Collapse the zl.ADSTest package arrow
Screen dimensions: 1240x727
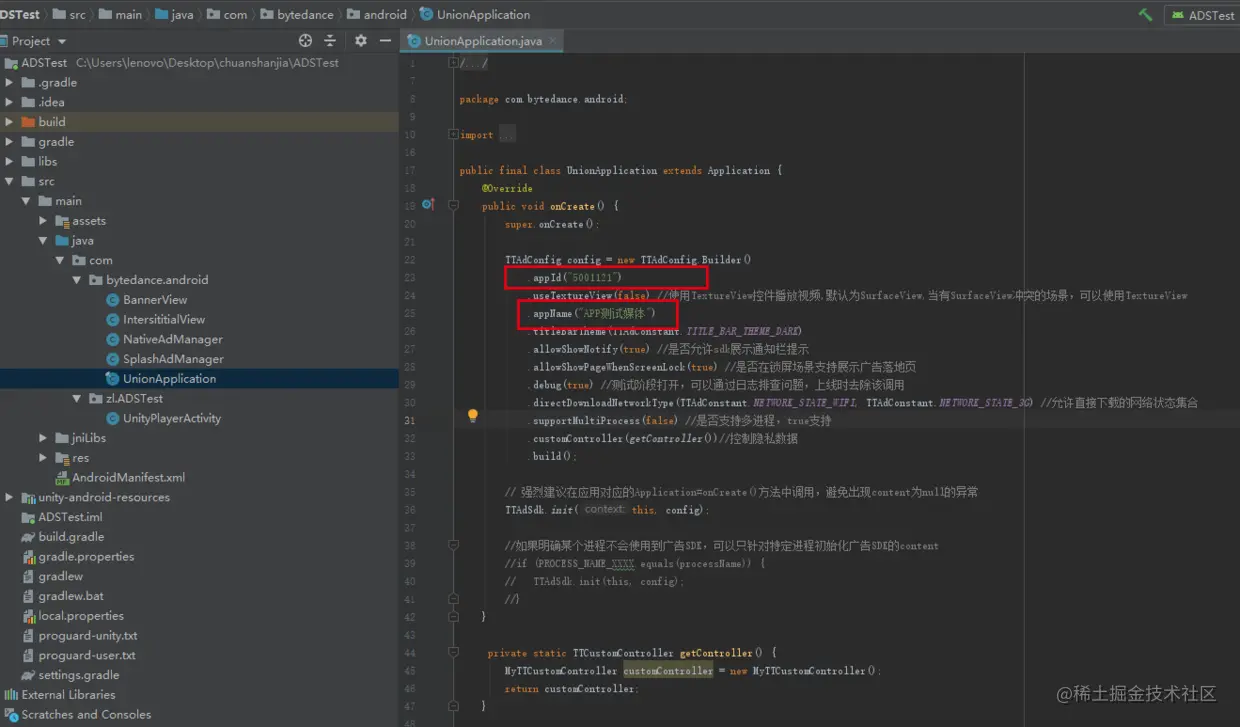[77, 399]
